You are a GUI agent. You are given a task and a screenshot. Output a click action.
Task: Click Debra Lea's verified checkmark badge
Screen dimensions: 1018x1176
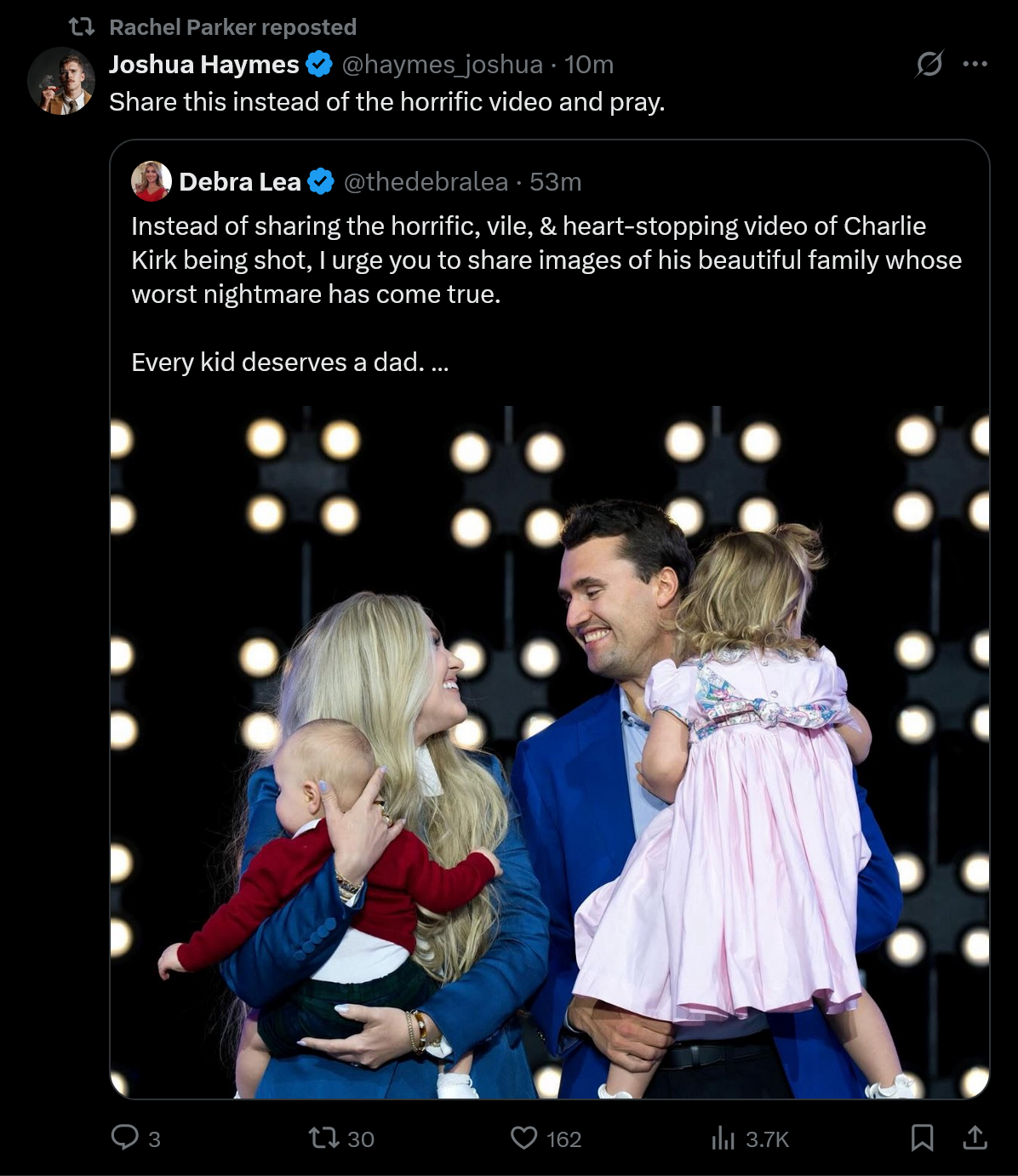coord(320,182)
